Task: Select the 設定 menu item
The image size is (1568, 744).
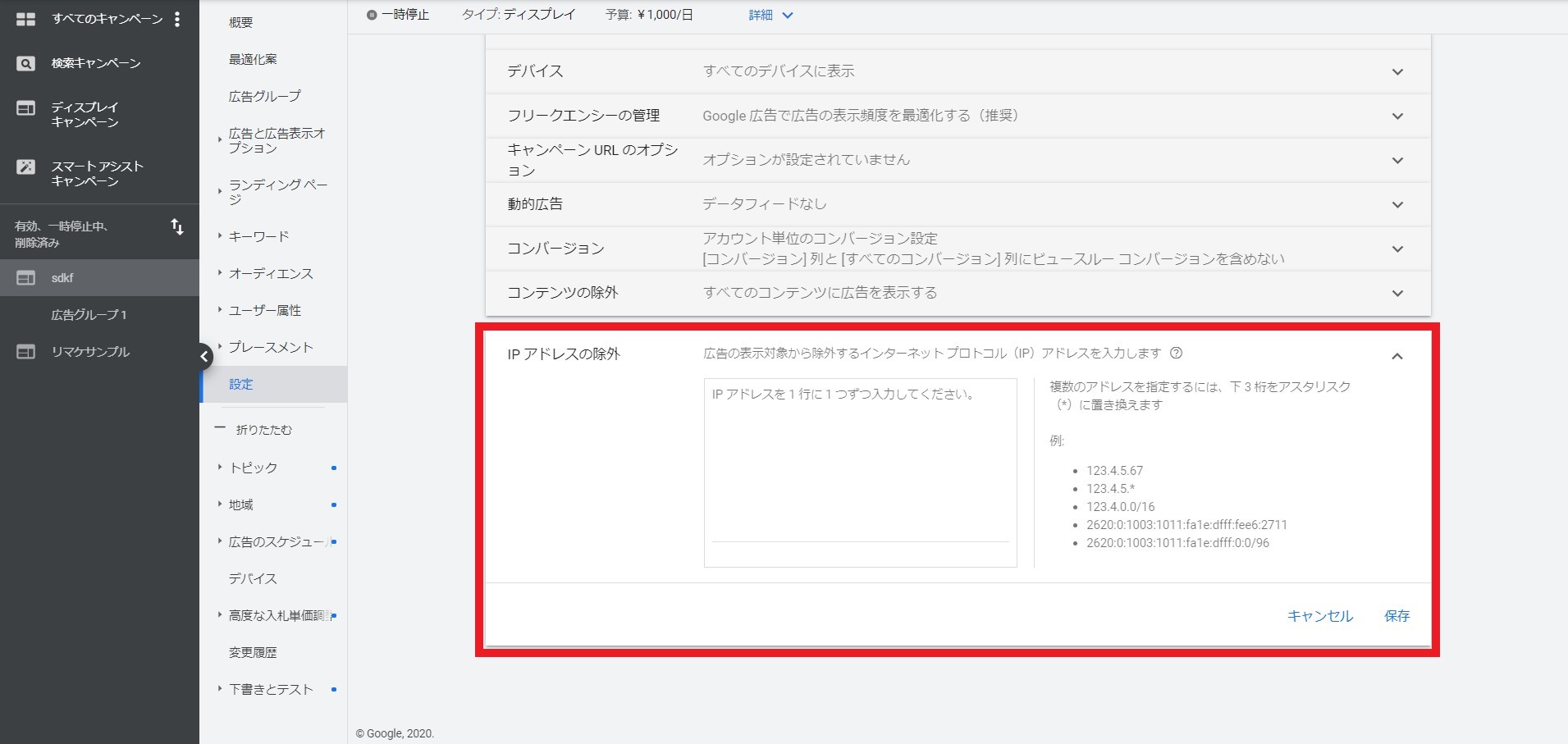Action: tap(274, 384)
